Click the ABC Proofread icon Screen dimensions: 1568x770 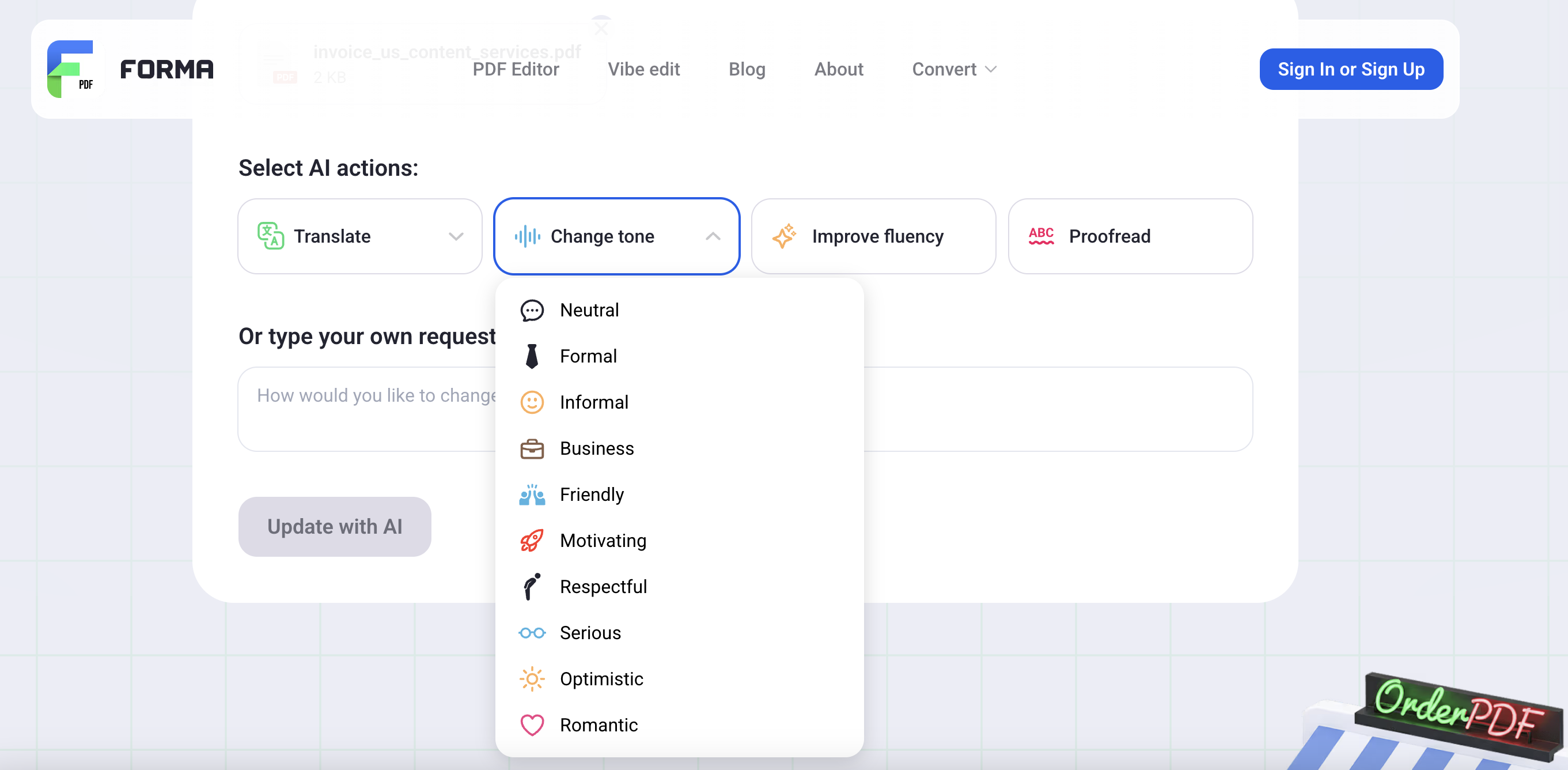point(1041,236)
